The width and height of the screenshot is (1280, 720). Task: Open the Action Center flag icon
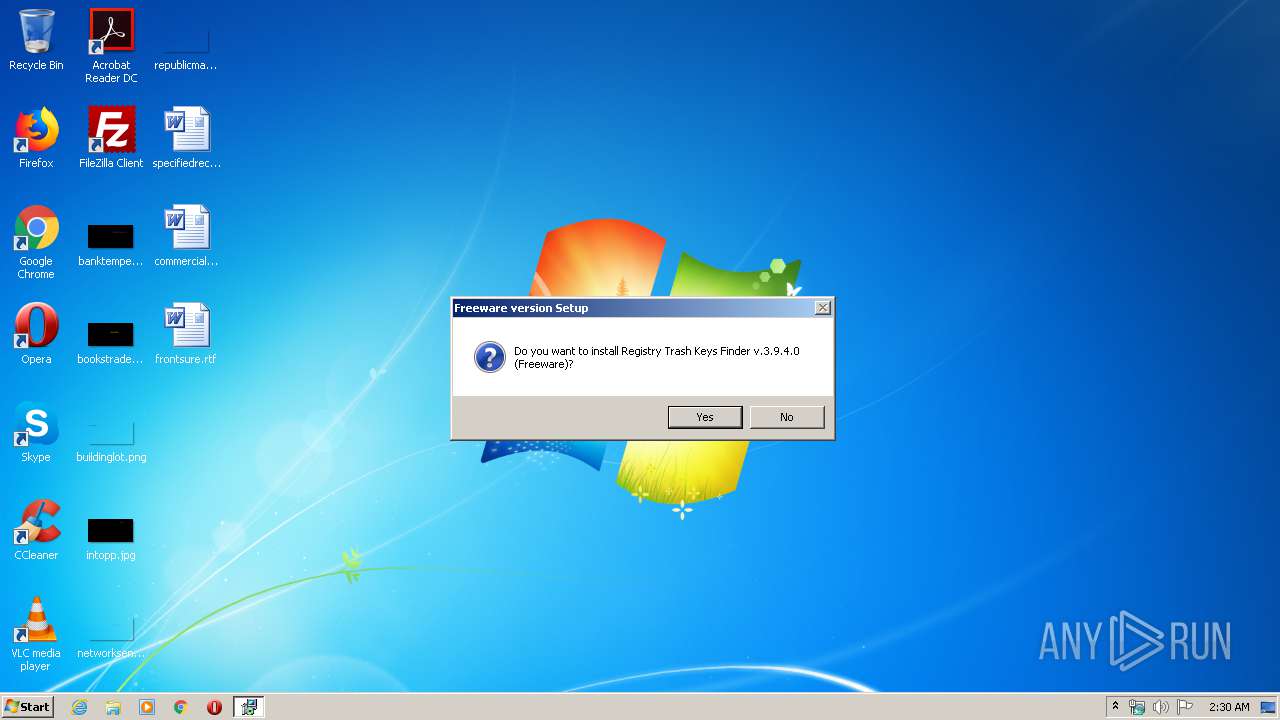tap(1185, 707)
